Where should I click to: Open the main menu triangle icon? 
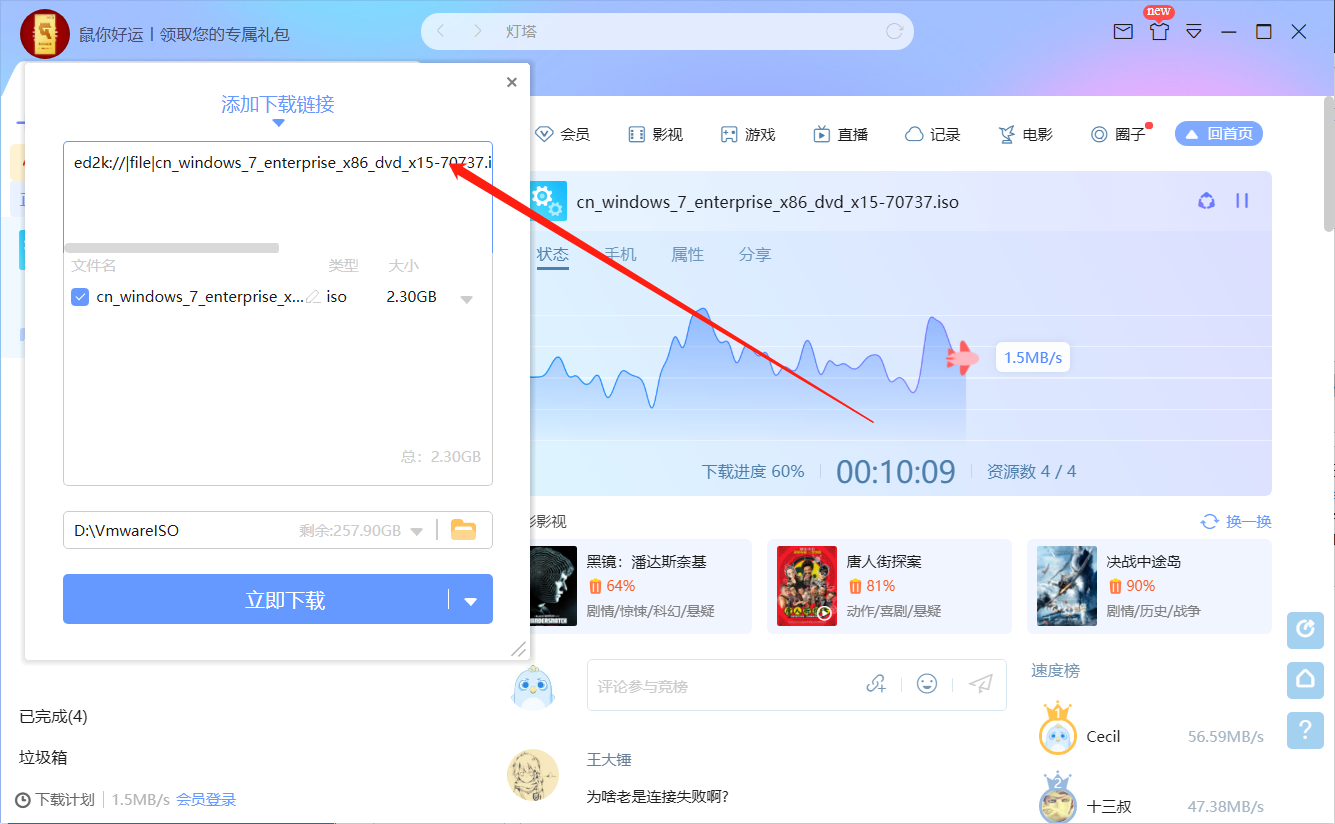pyautogui.click(x=1194, y=32)
